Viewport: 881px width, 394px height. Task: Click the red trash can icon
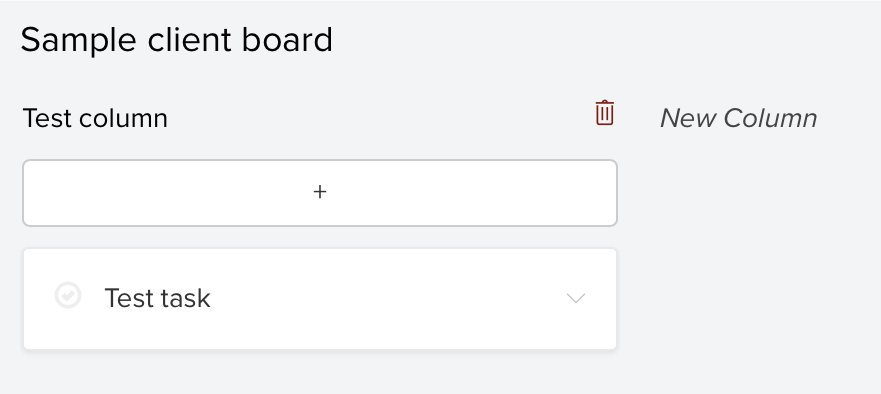coord(605,112)
